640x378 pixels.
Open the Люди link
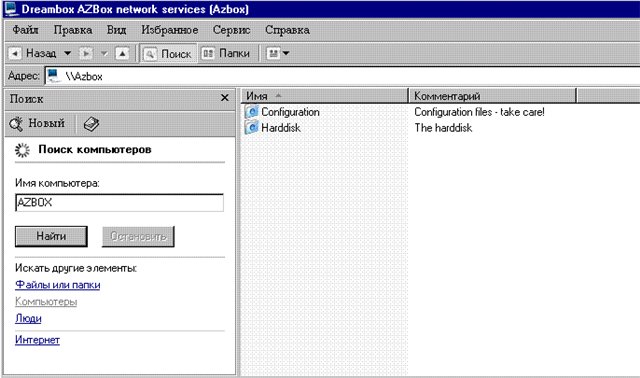28,318
